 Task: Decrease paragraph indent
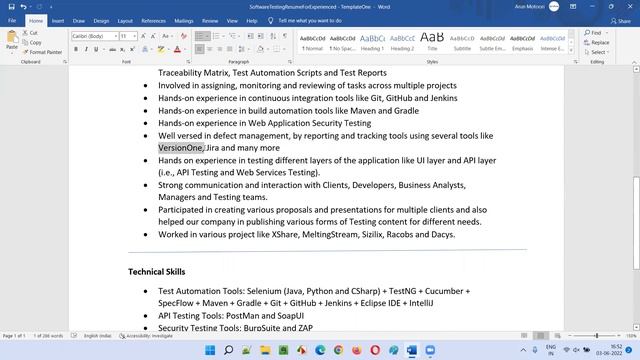(251, 36)
